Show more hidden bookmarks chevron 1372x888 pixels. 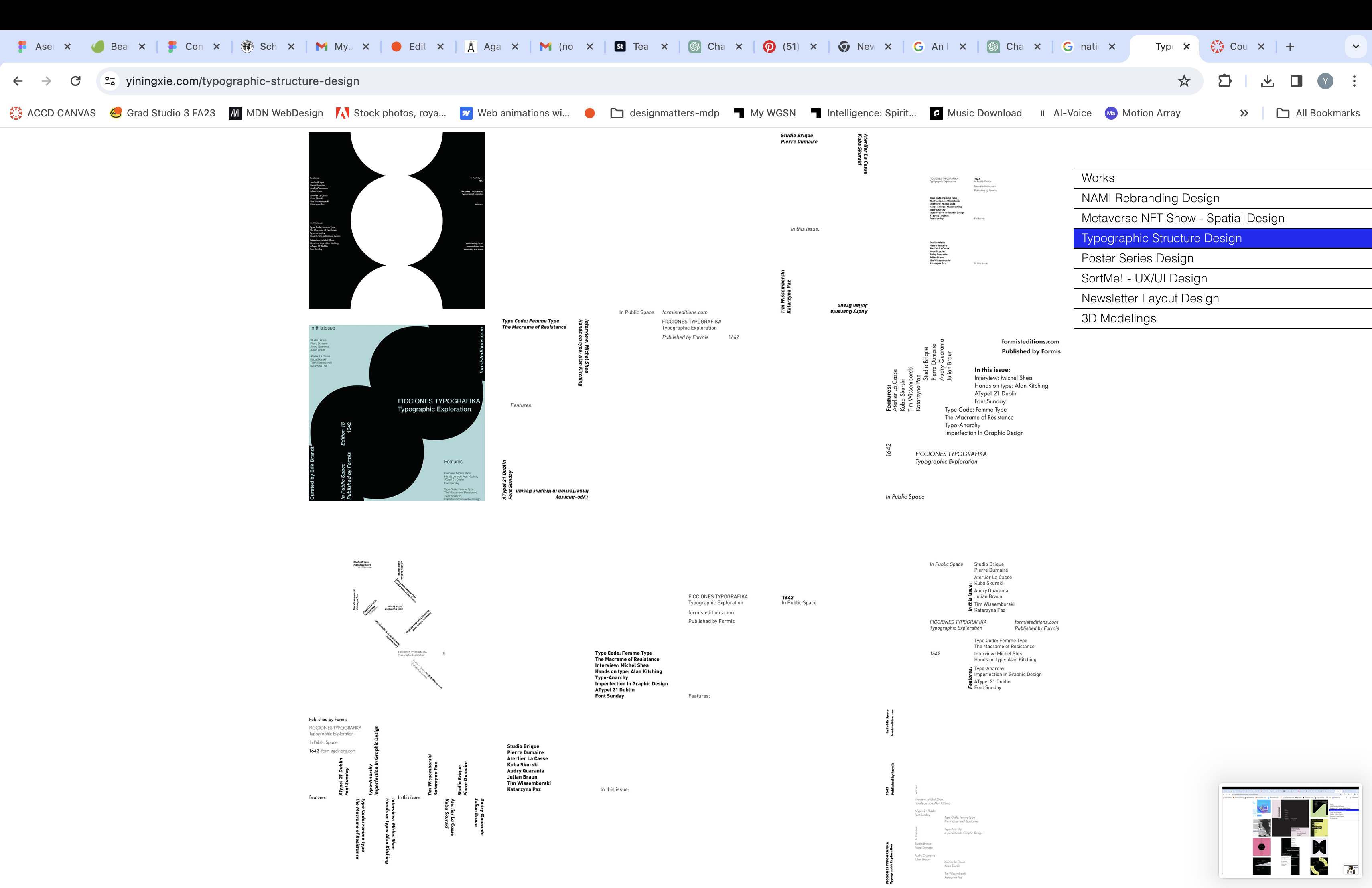tap(1244, 114)
